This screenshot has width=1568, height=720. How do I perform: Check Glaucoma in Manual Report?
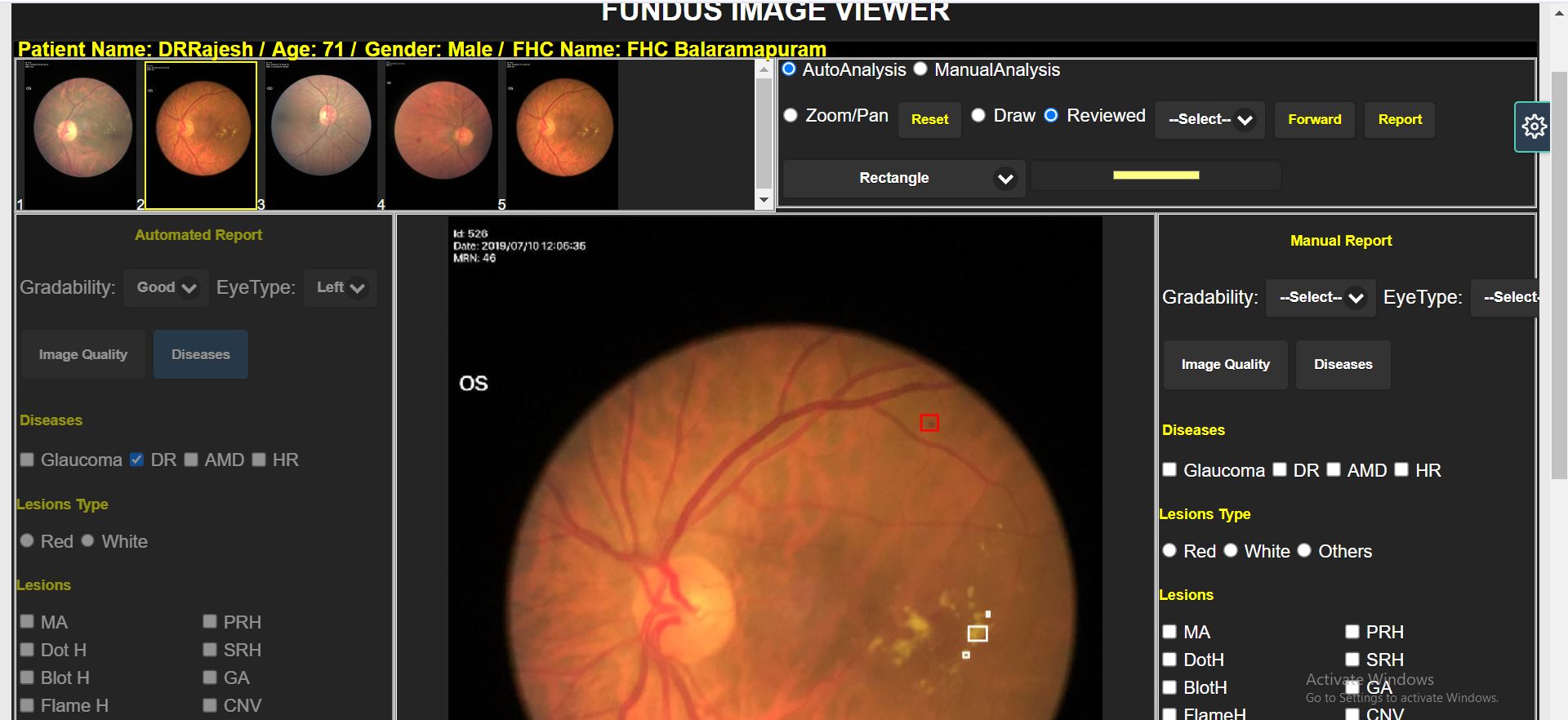1169,469
